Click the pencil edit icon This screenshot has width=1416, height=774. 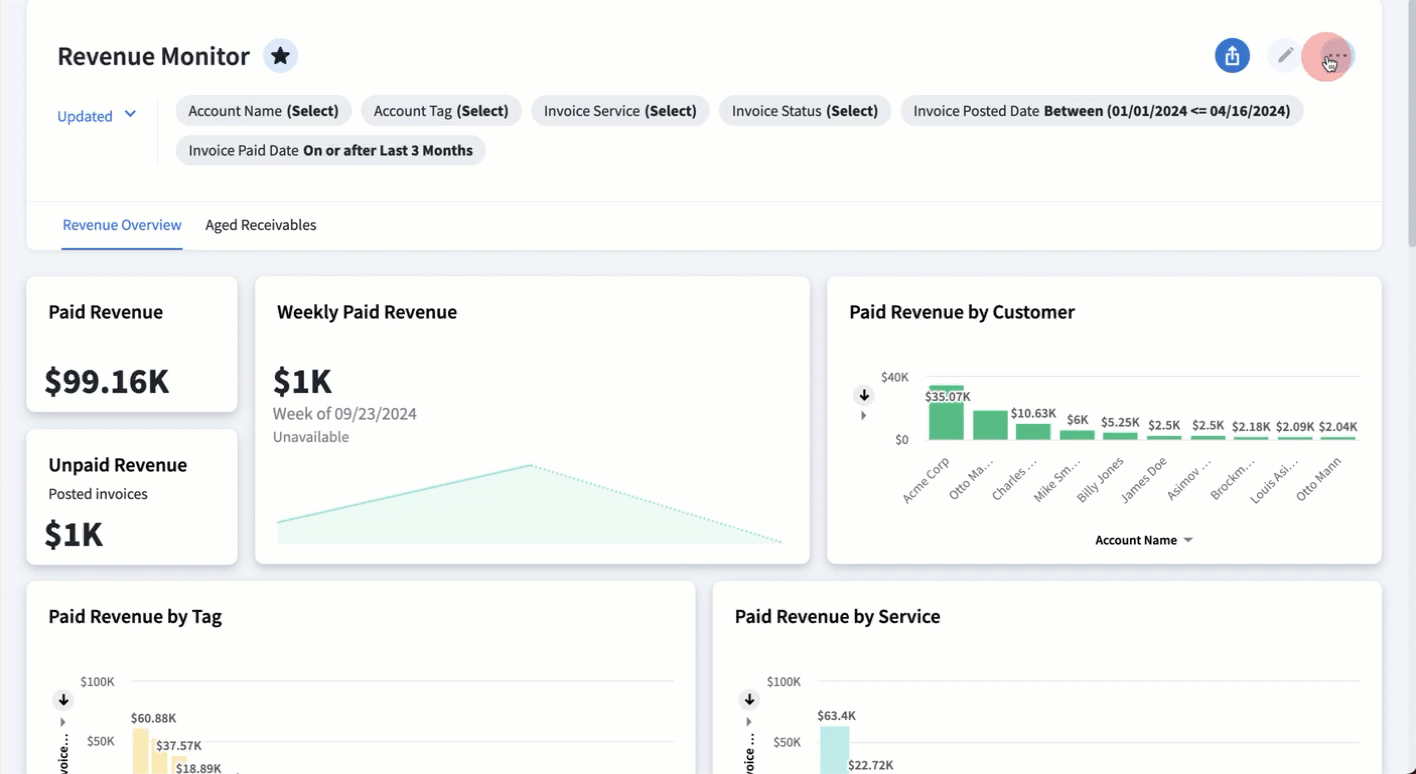point(1285,56)
